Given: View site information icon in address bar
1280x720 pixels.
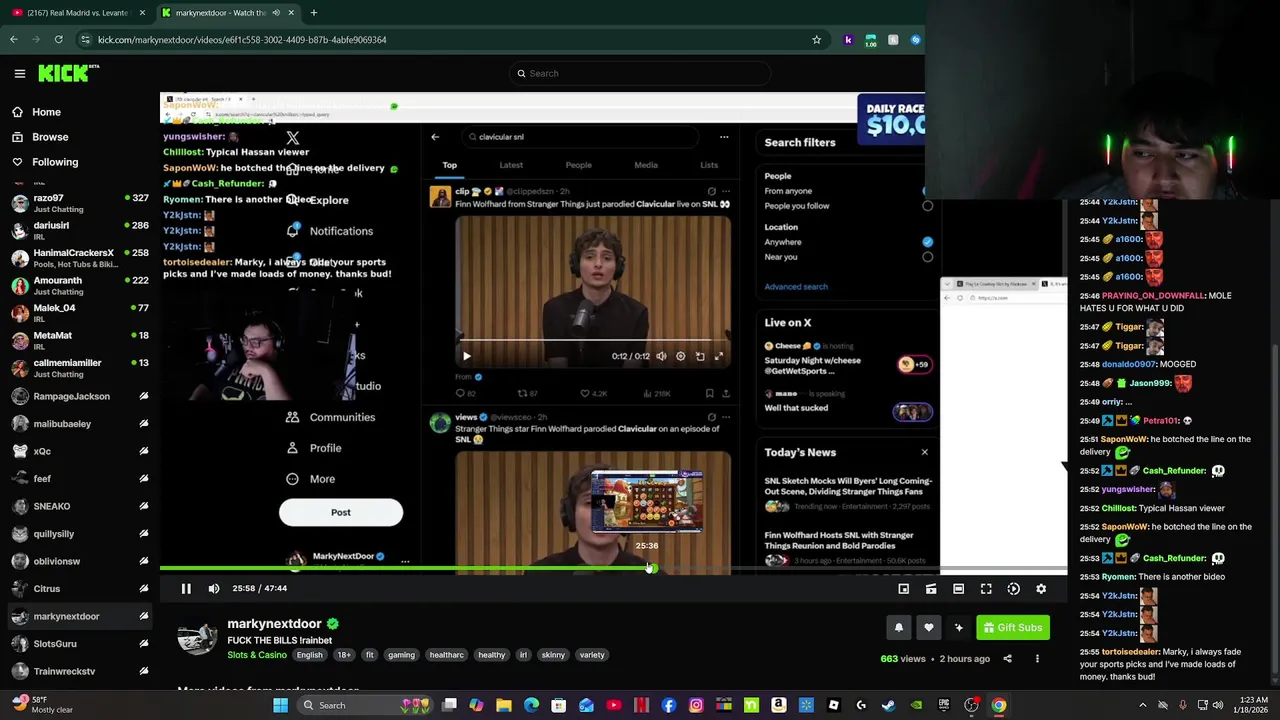Looking at the screenshot, I should click(85, 40).
